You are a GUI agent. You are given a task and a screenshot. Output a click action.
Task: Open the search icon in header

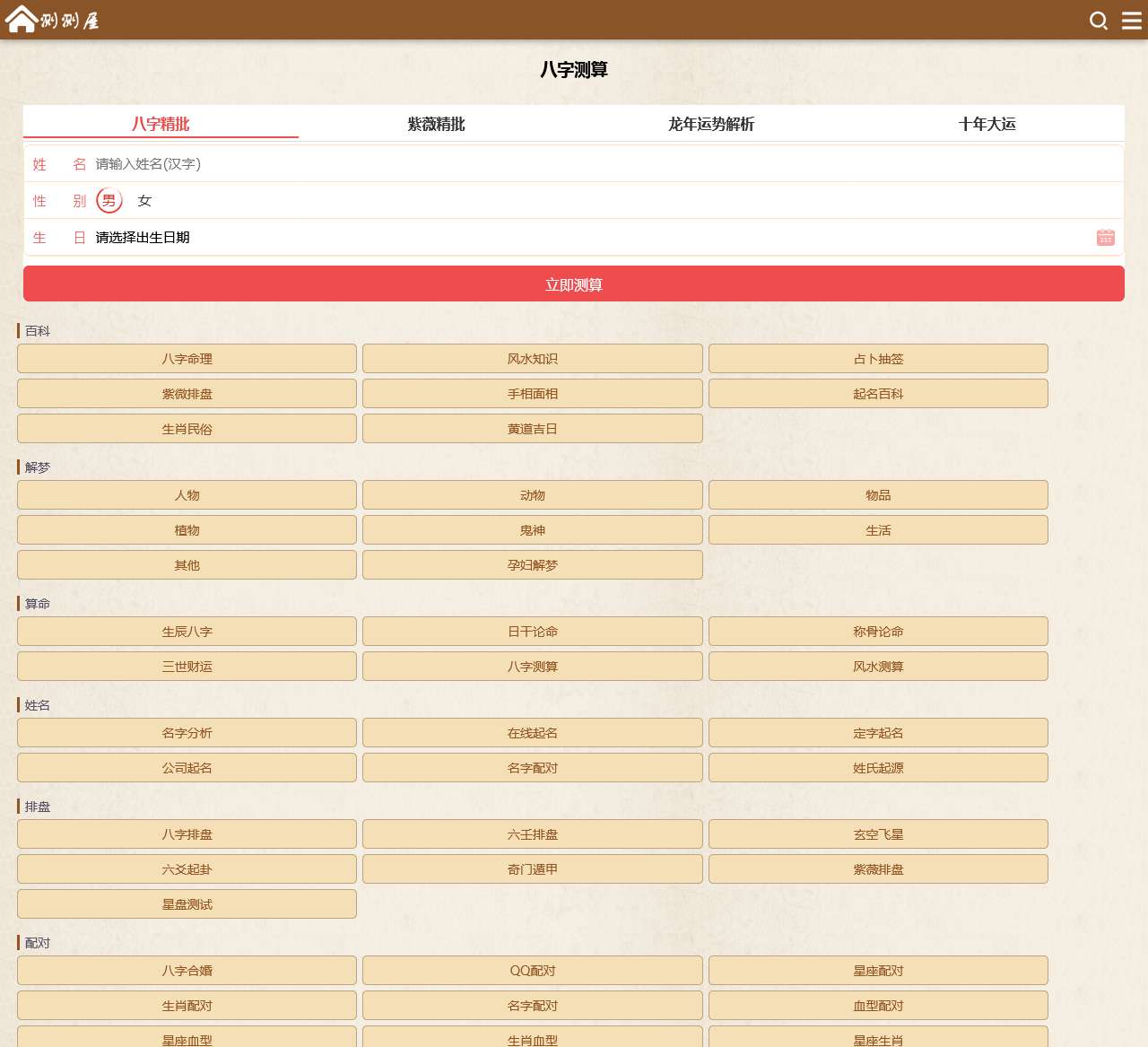coord(1099,20)
